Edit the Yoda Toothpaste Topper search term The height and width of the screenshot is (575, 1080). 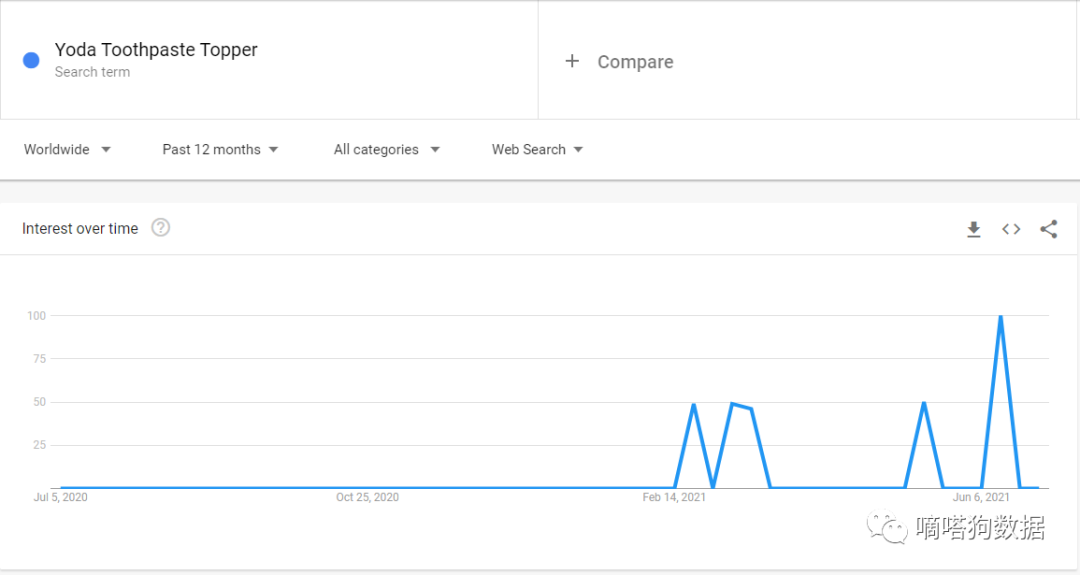pyautogui.click(x=156, y=50)
